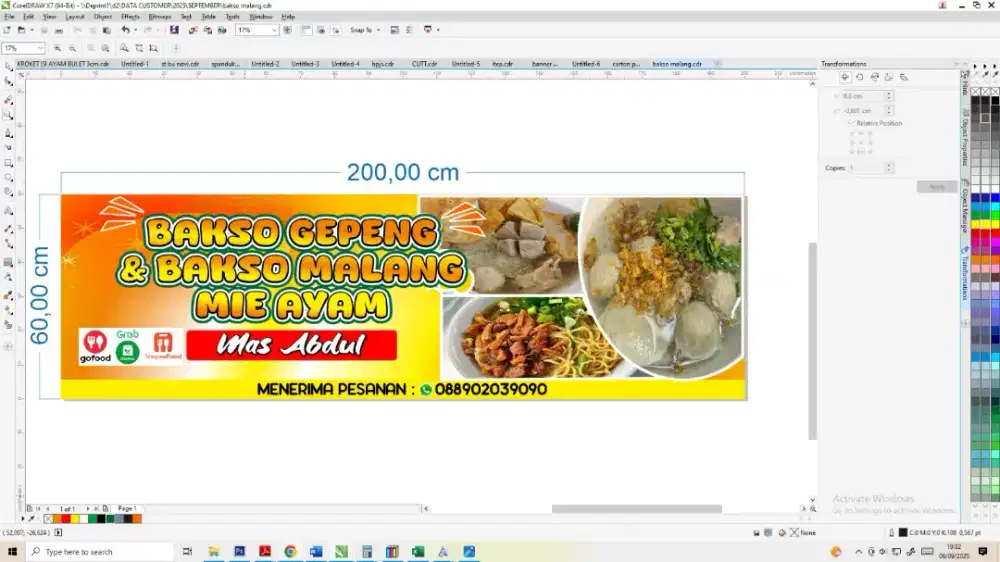This screenshot has height=562, width=1000.
Task: Switch to the CUTT.cdr document tab
Action: coord(424,64)
